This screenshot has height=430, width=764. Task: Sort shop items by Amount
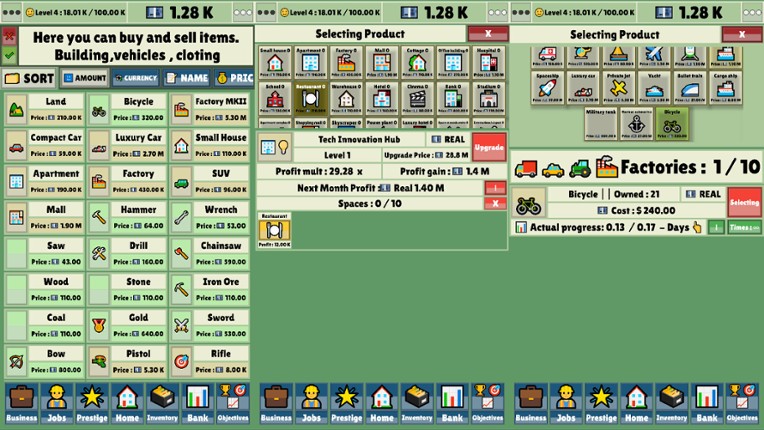tap(84, 78)
